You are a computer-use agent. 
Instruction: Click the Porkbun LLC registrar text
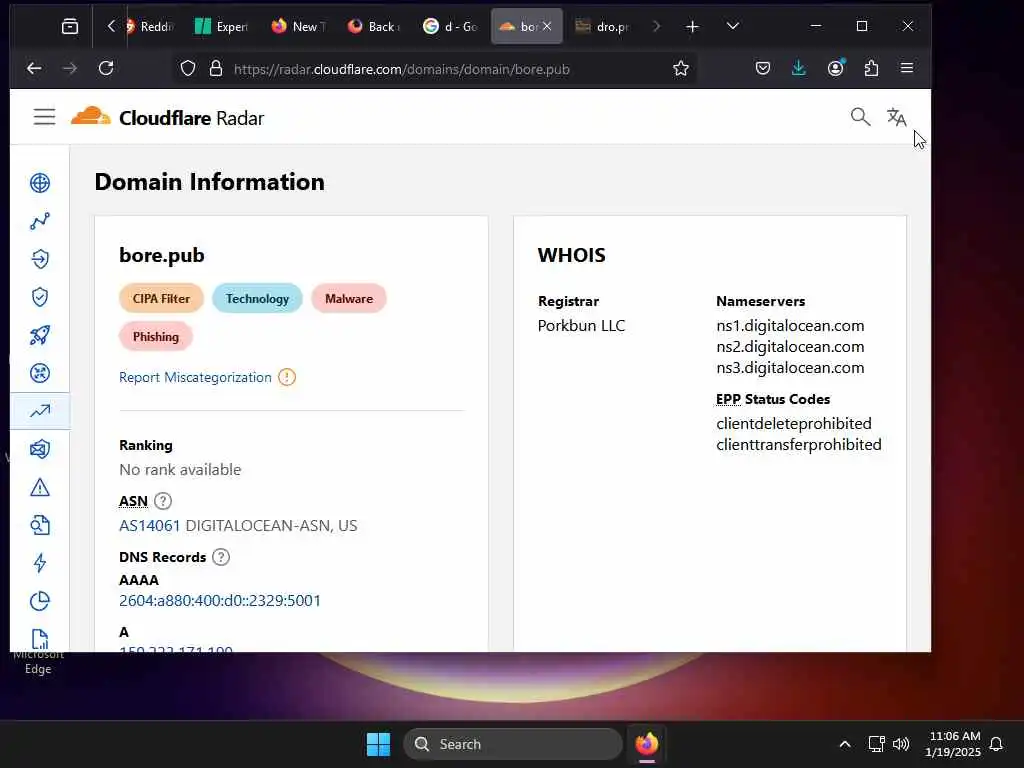tap(581, 325)
